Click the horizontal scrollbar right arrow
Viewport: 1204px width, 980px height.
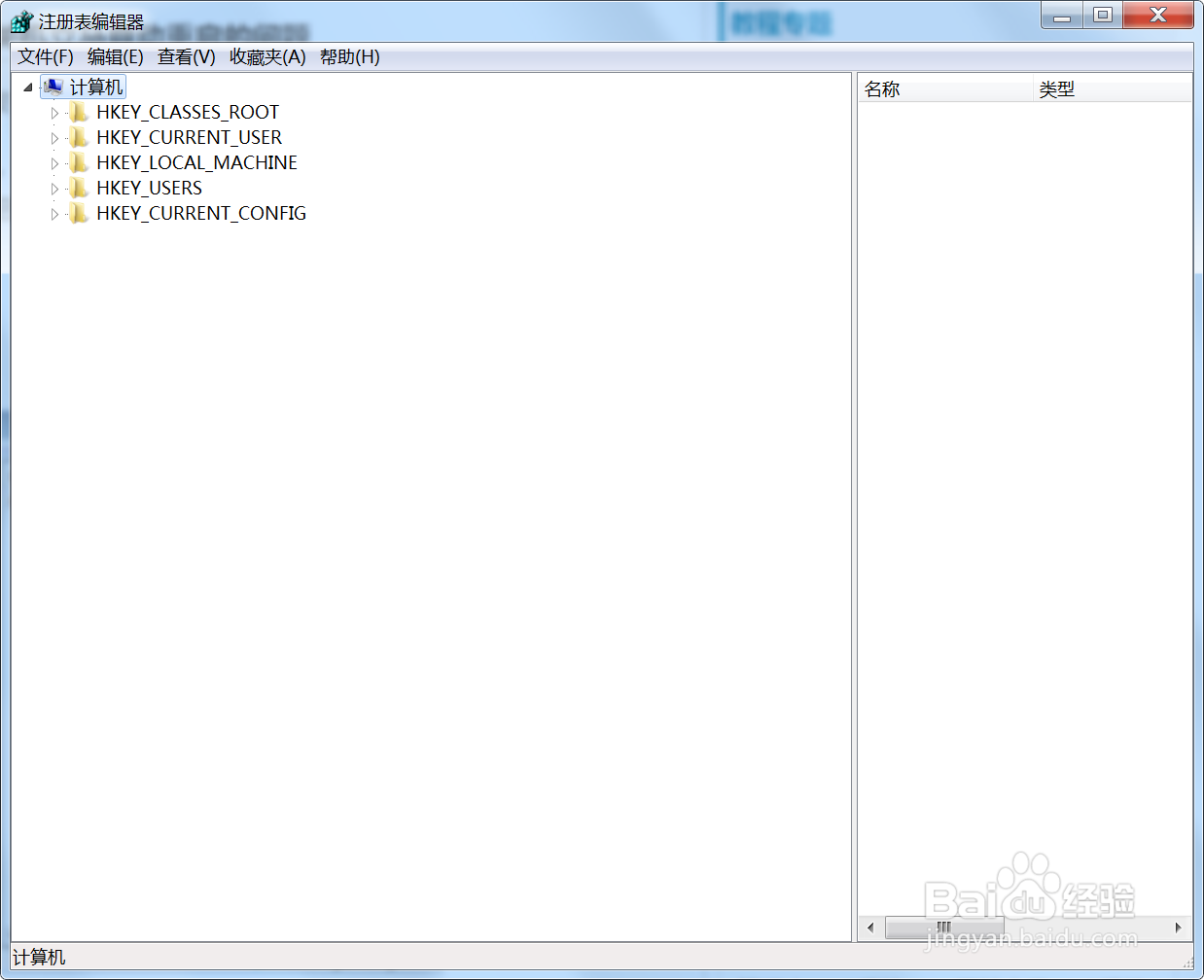[1180, 927]
